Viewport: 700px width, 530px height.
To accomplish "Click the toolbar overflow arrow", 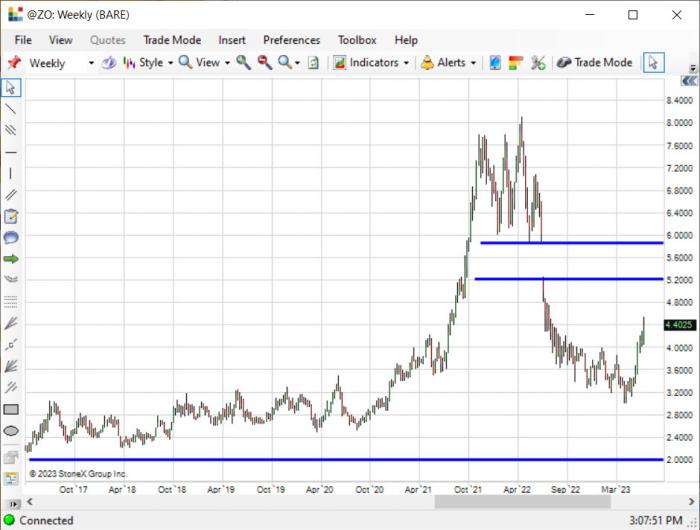I will pos(693,68).
